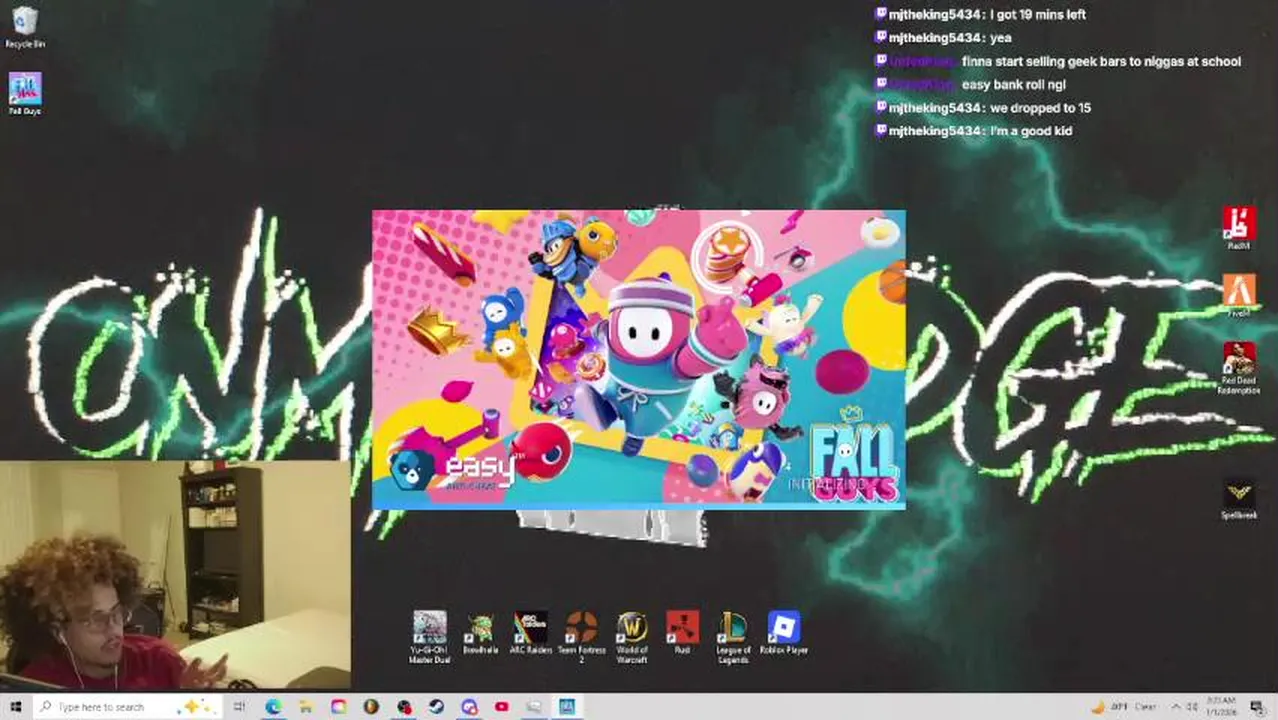Viewport: 1278px width, 720px height.
Task: Open Microsoft Edge from the taskbar
Action: click(272, 707)
